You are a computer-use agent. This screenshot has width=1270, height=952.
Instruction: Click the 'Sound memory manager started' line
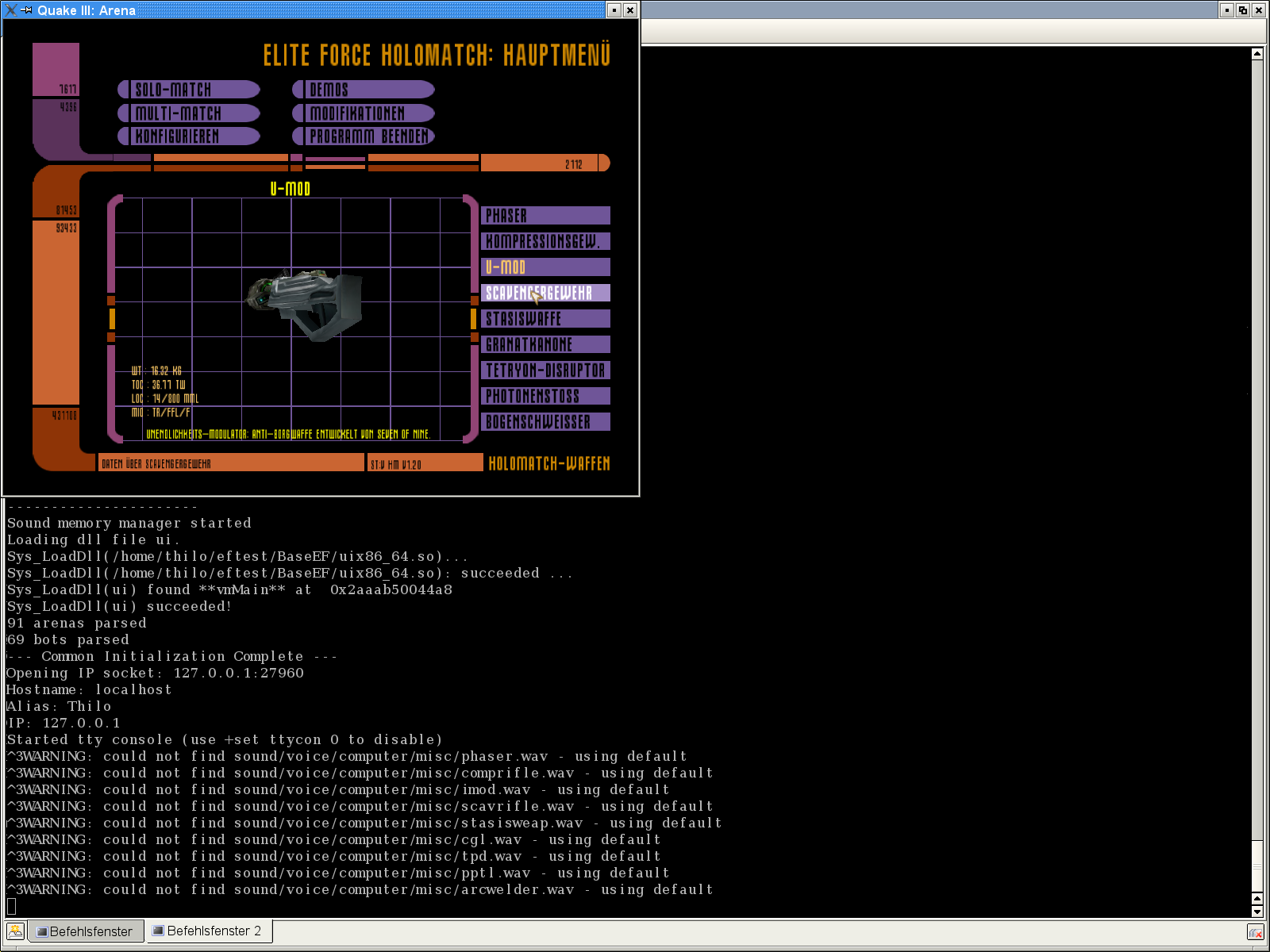(x=129, y=523)
